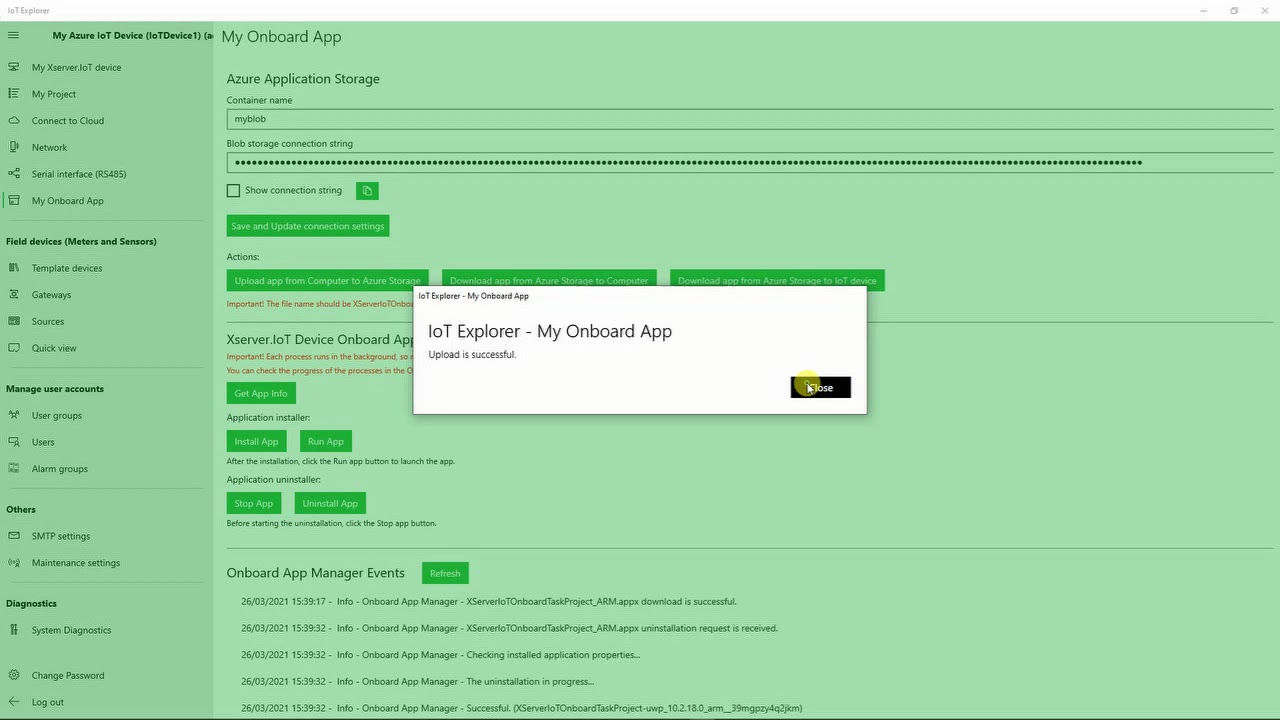This screenshot has height=720, width=1280.
Task: Toggle Show connection string checkbox
Action: click(x=233, y=190)
